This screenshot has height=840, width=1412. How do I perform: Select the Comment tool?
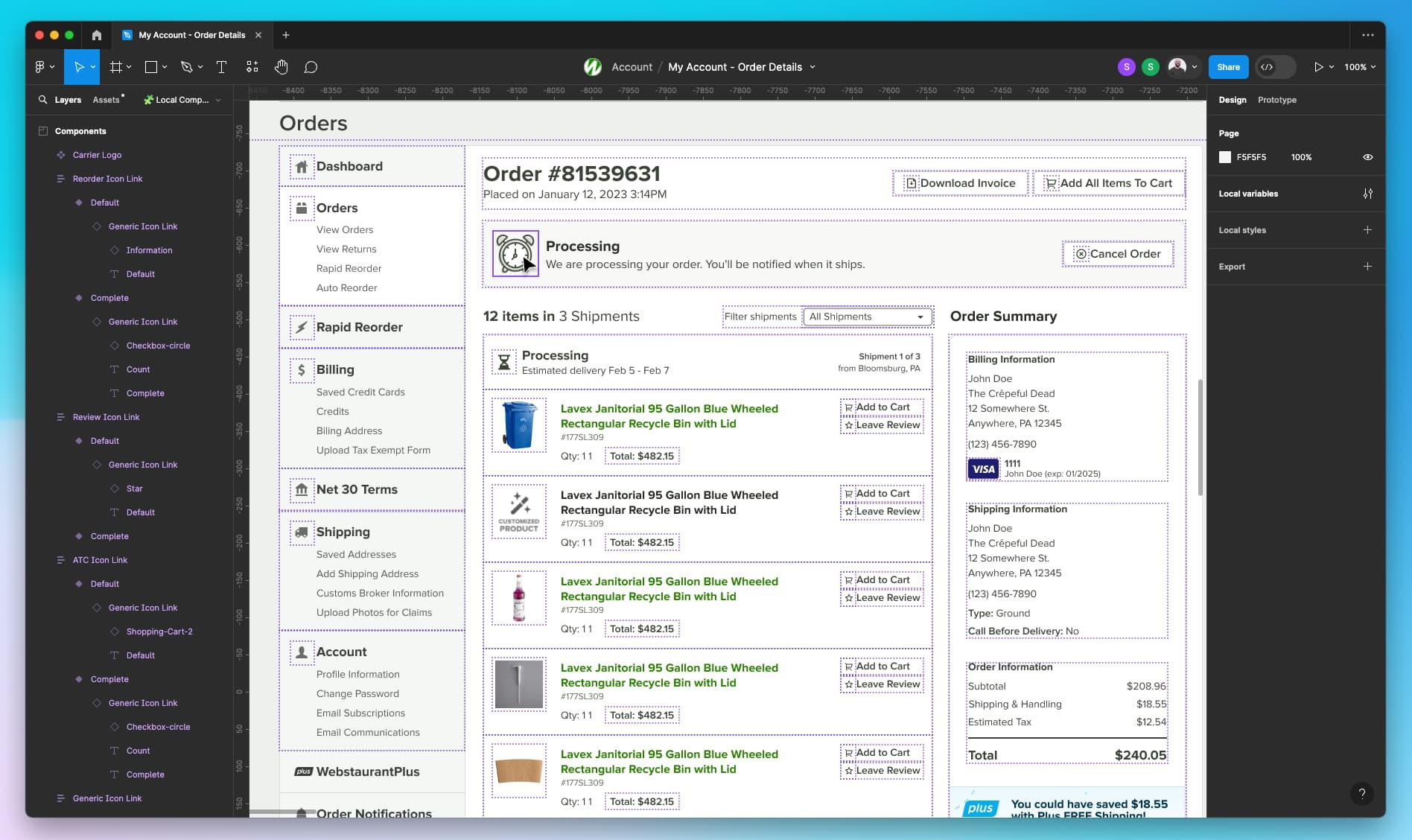coord(311,67)
